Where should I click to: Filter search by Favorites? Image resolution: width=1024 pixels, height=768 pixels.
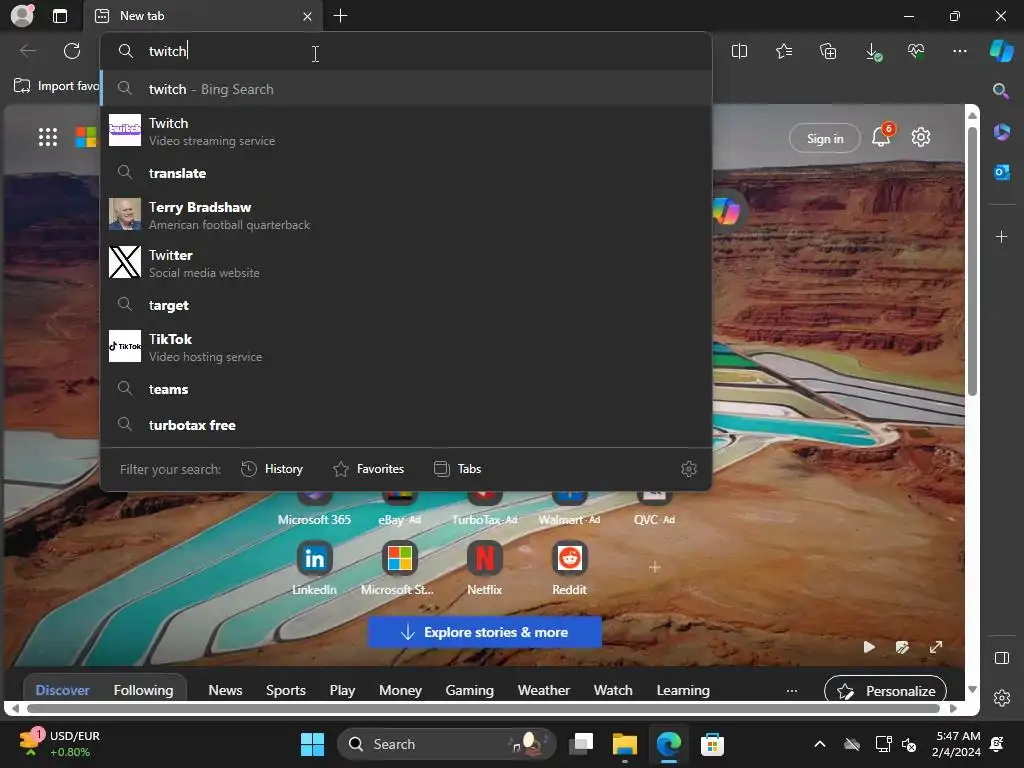368,469
